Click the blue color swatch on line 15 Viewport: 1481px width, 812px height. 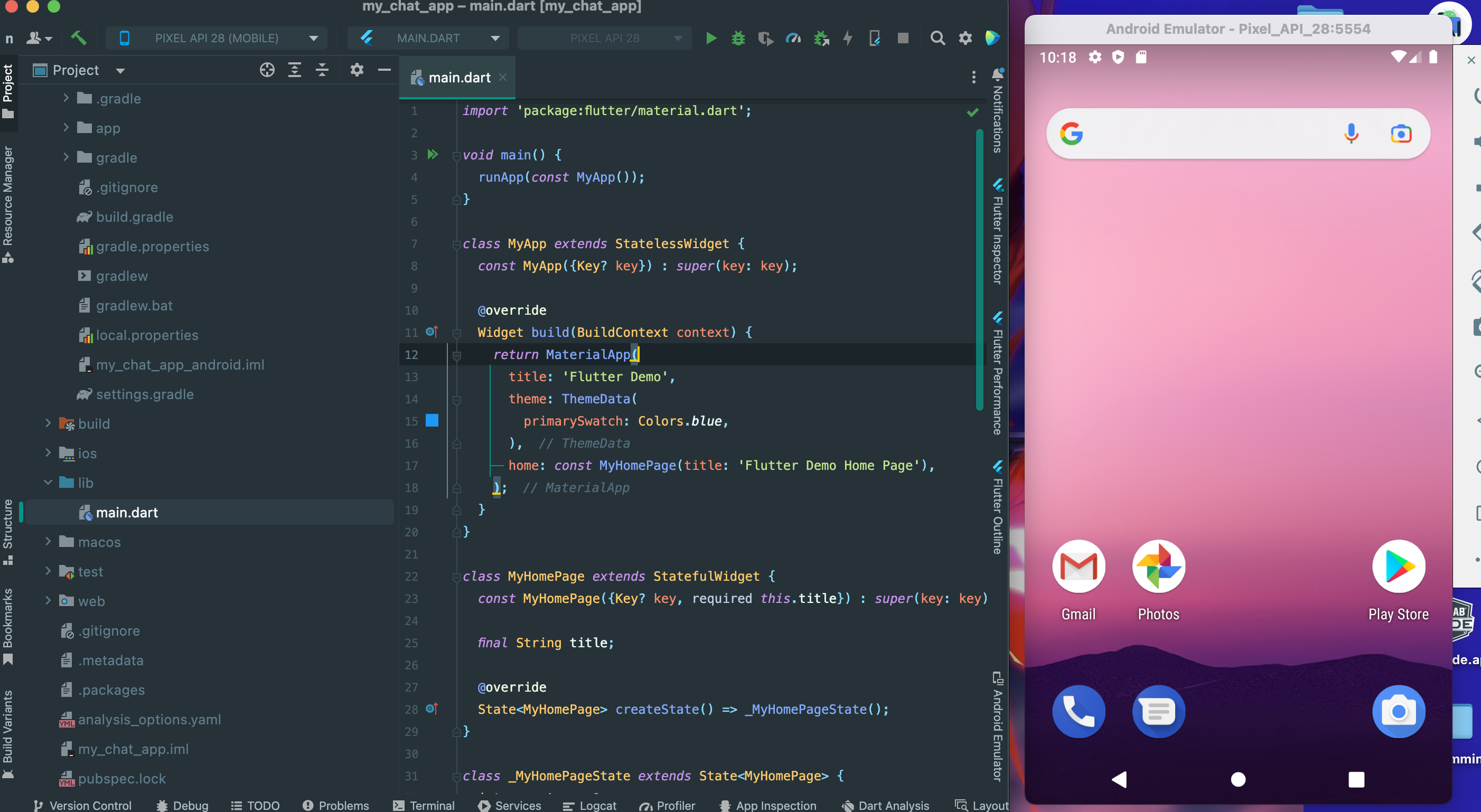[432, 421]
